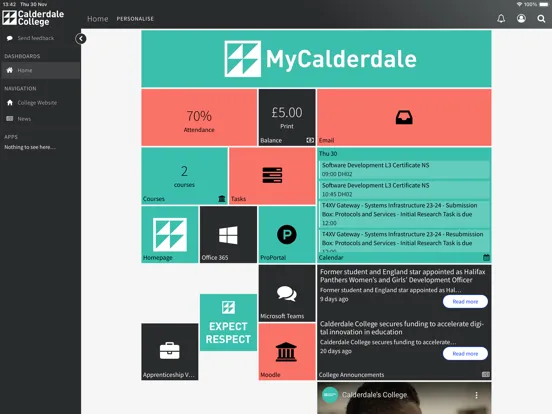Click the Calderdale's College video channel avatar
The width and height of the screenshot is (552, 414).
coord(330,395)
